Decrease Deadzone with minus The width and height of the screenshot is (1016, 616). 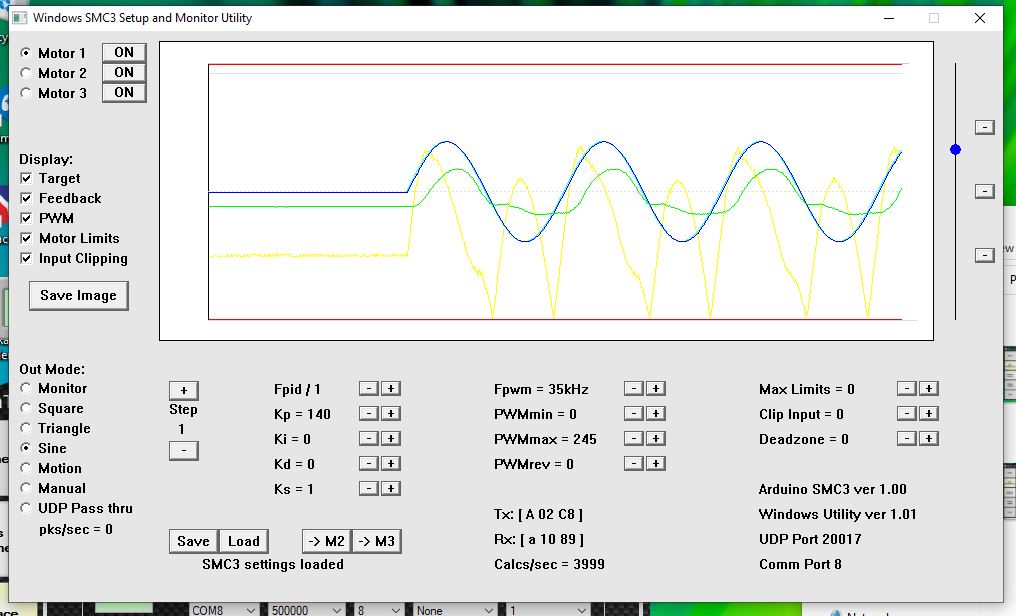pos(906,439)
